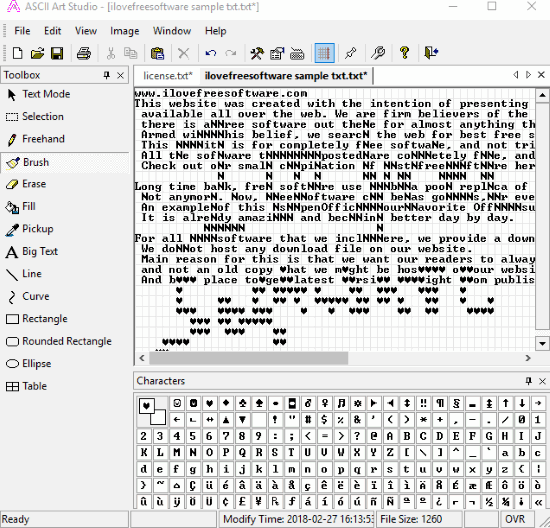Pick the '$' character cell
Viewport: 550px width, 528px height.
pyautogui.click(x=324, y=420)
